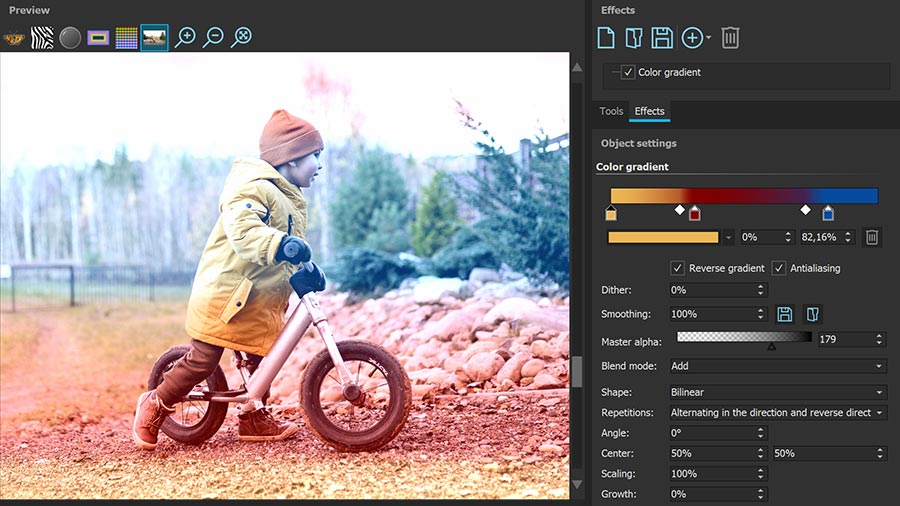Select the butterfly preview image
The image size is (900, 506).
pos(14,38)
